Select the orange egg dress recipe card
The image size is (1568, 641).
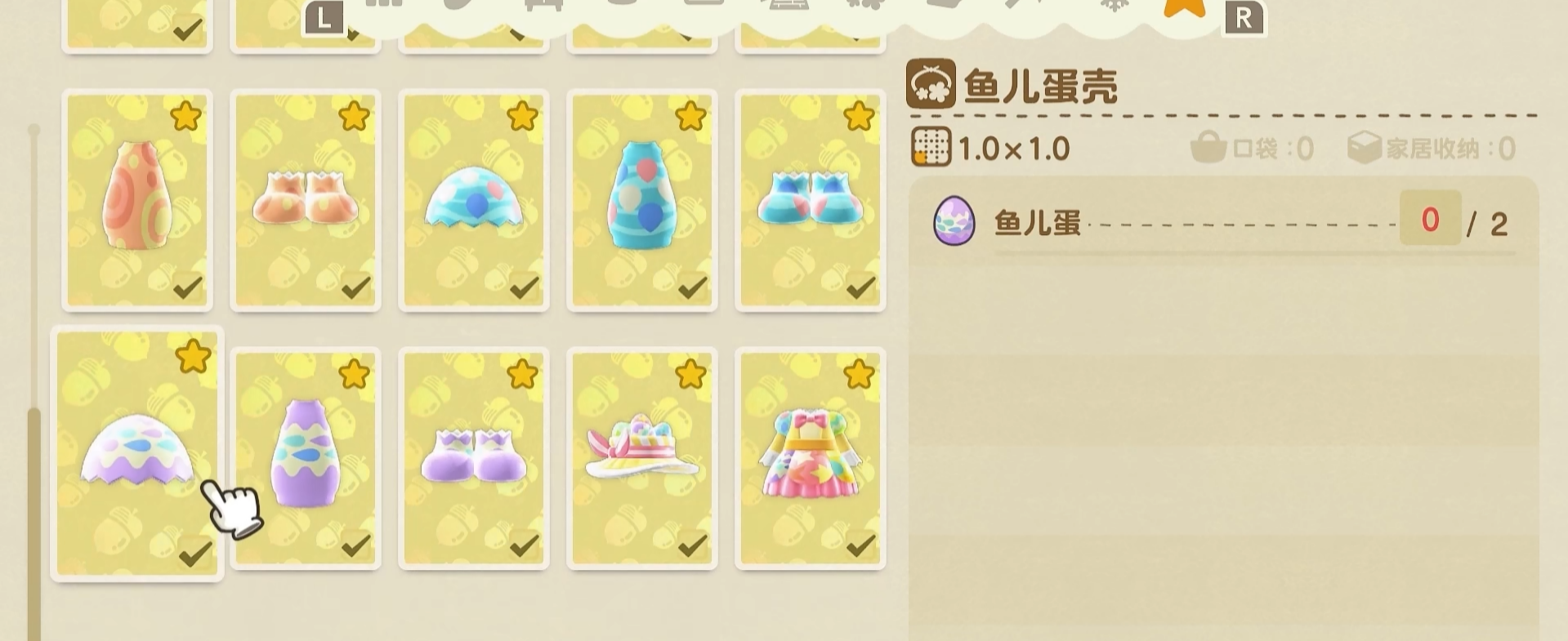pyautogui.click(x=137, y=201)
